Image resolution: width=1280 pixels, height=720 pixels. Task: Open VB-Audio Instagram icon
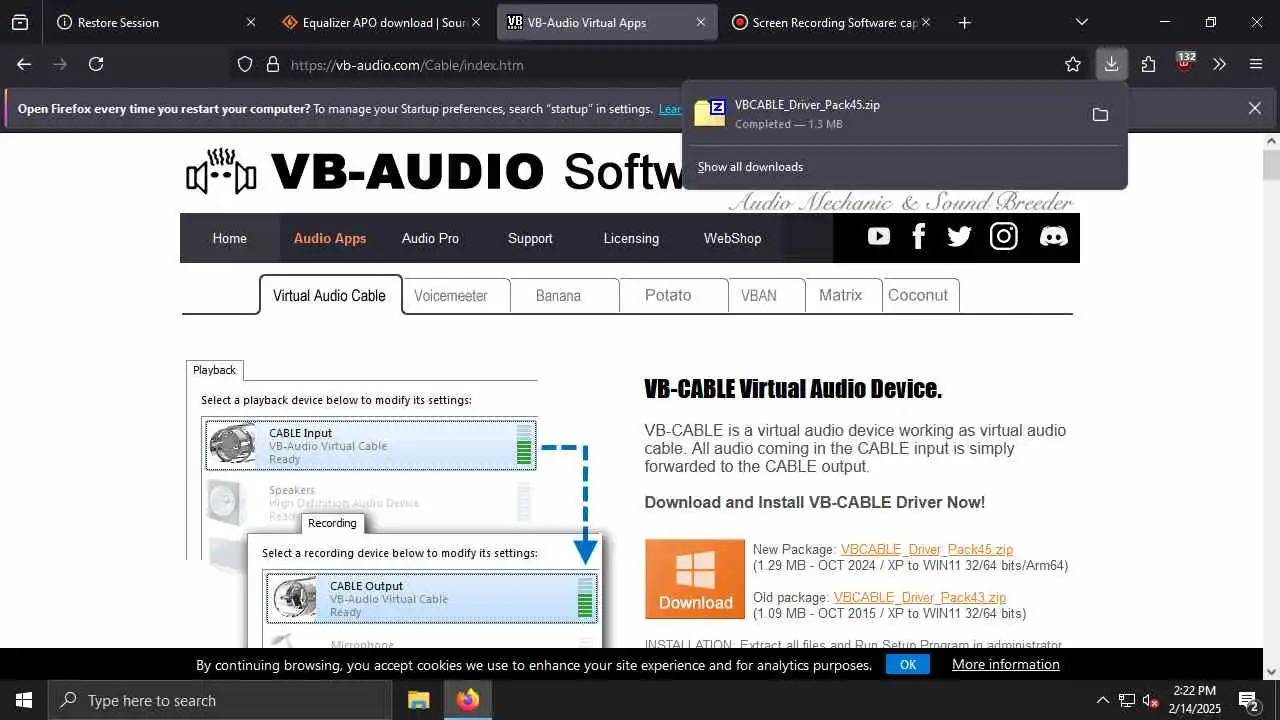pyautogui.click(x=1003, y=237)
